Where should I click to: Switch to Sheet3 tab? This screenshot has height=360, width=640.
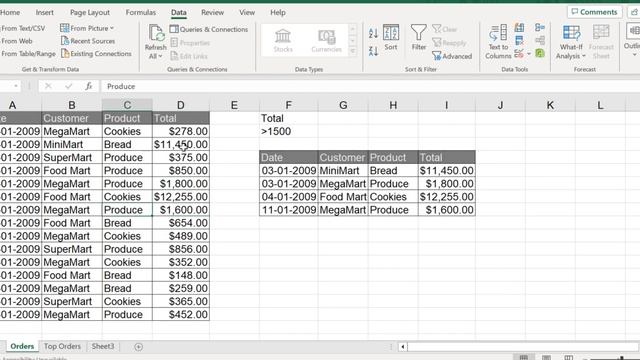[103, 346]
